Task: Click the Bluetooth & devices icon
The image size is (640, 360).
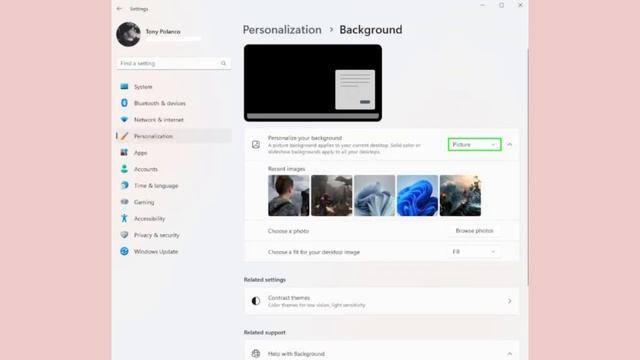Action: point(124,103)
